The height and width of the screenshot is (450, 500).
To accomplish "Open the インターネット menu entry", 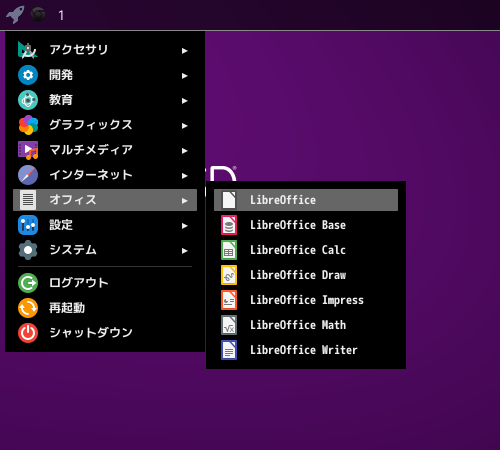I will 105,175.
